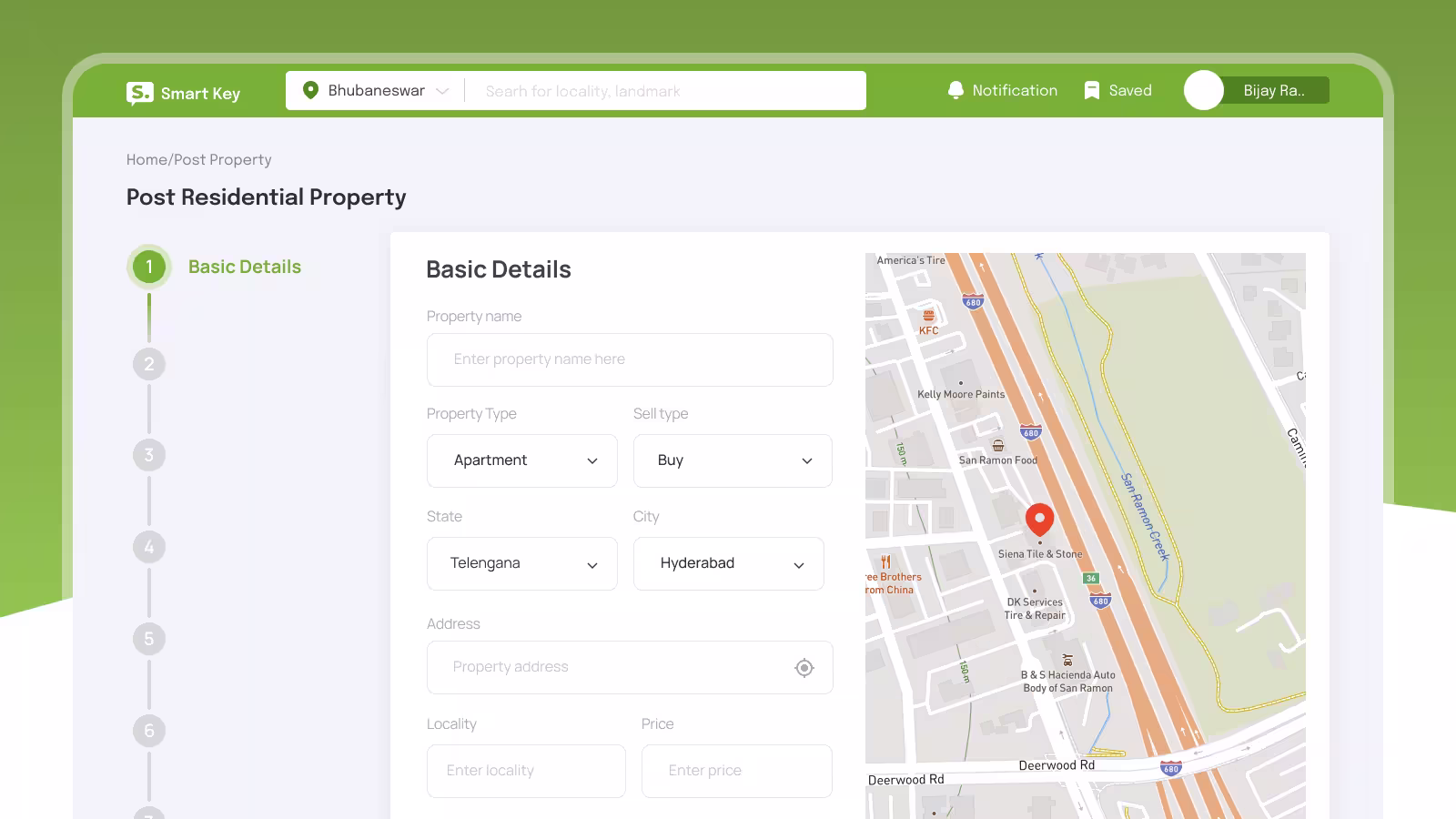This screenshot has width=1456, height=819.
Task: Focus the locality, landmark search field
Action: pyautogui.click(x=667, y=91)
